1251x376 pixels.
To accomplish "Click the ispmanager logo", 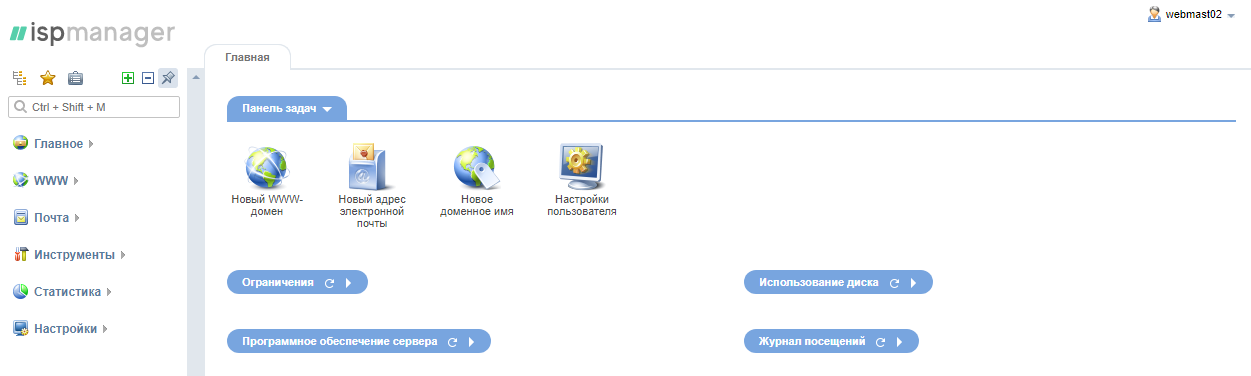I will pyautogui.click(x=92, y=33).
